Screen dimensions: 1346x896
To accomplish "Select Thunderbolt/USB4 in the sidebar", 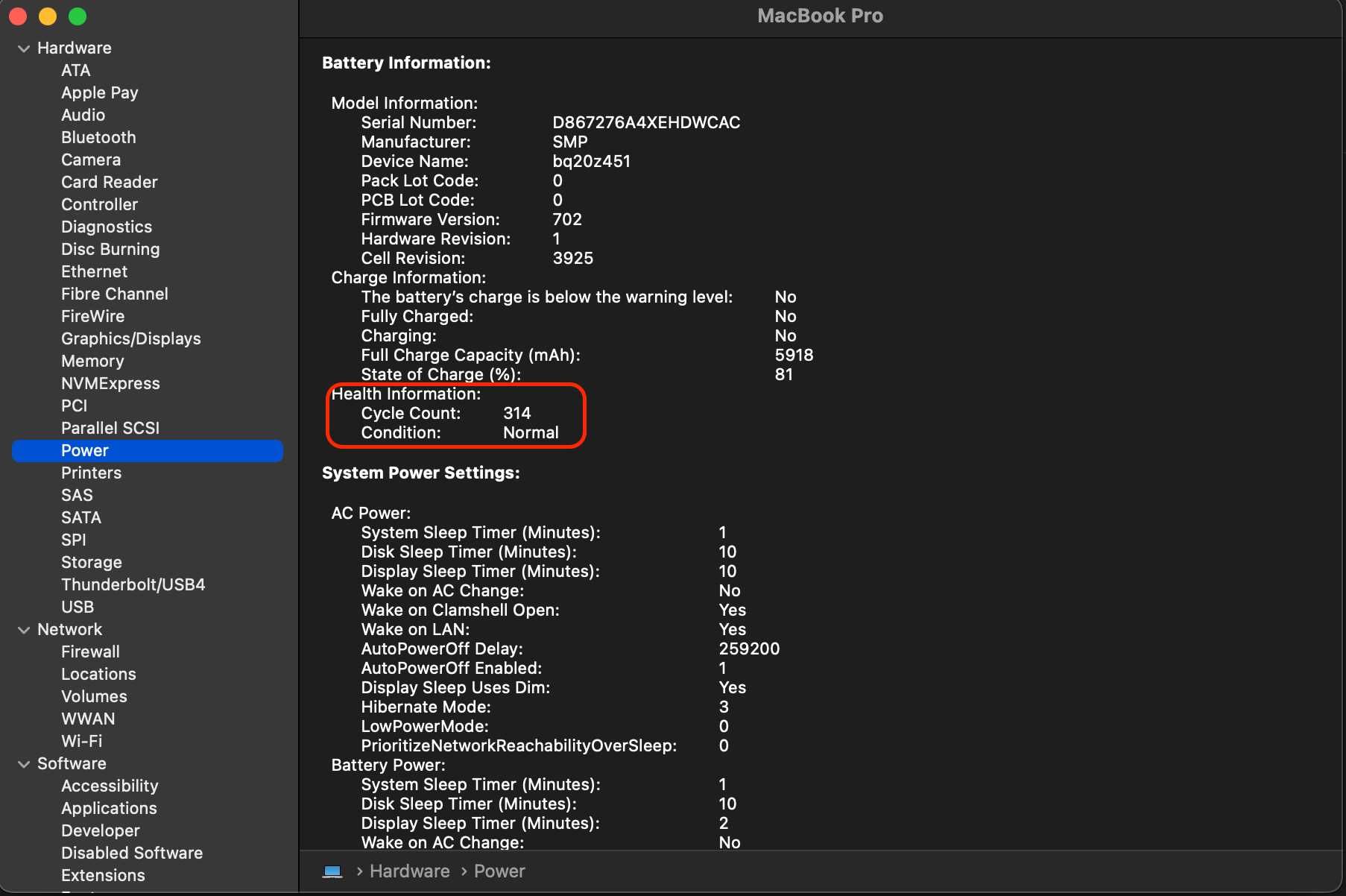I will pyautogui.click(x=133, y=585).
